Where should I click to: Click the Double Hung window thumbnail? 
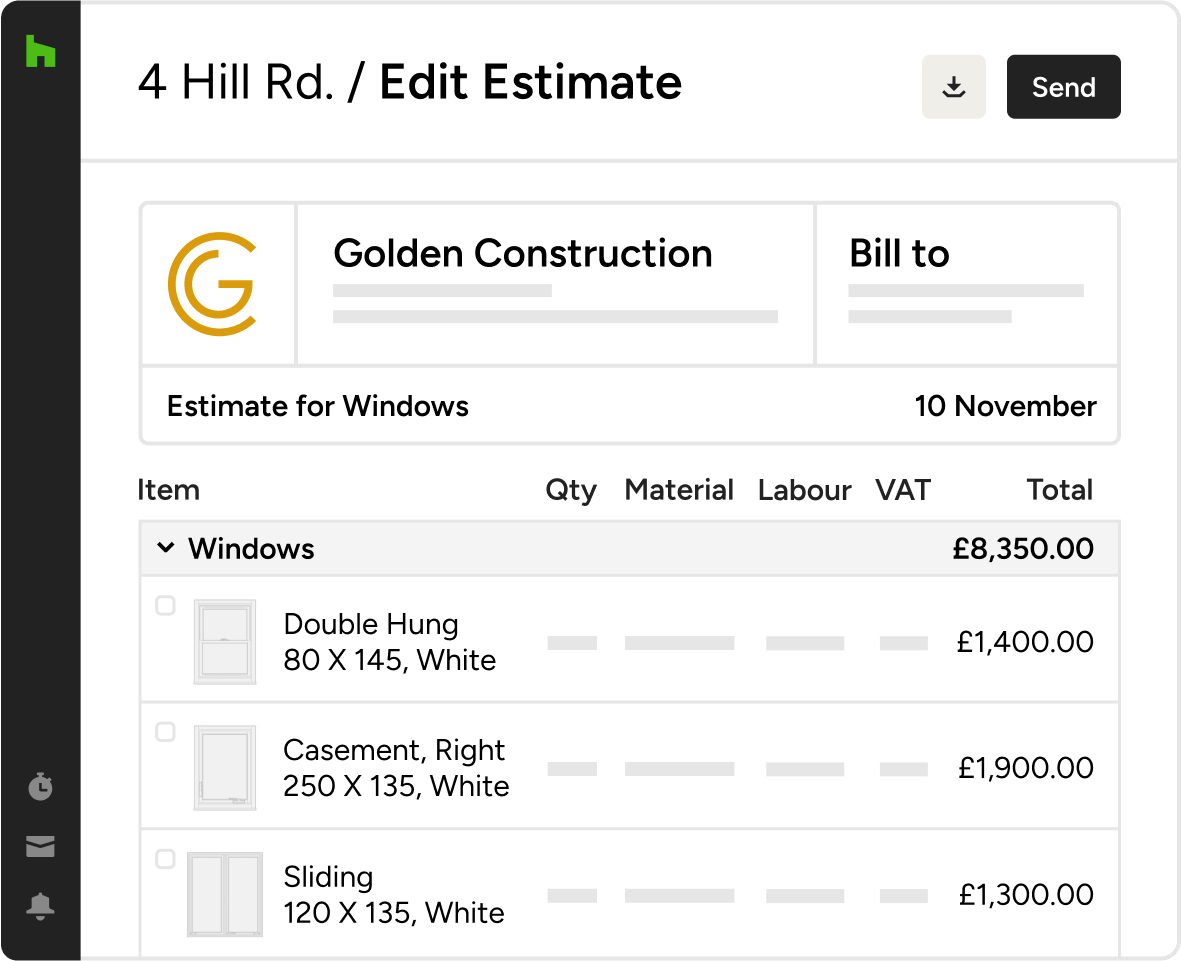pyautogui.click(x=224, y=642)
